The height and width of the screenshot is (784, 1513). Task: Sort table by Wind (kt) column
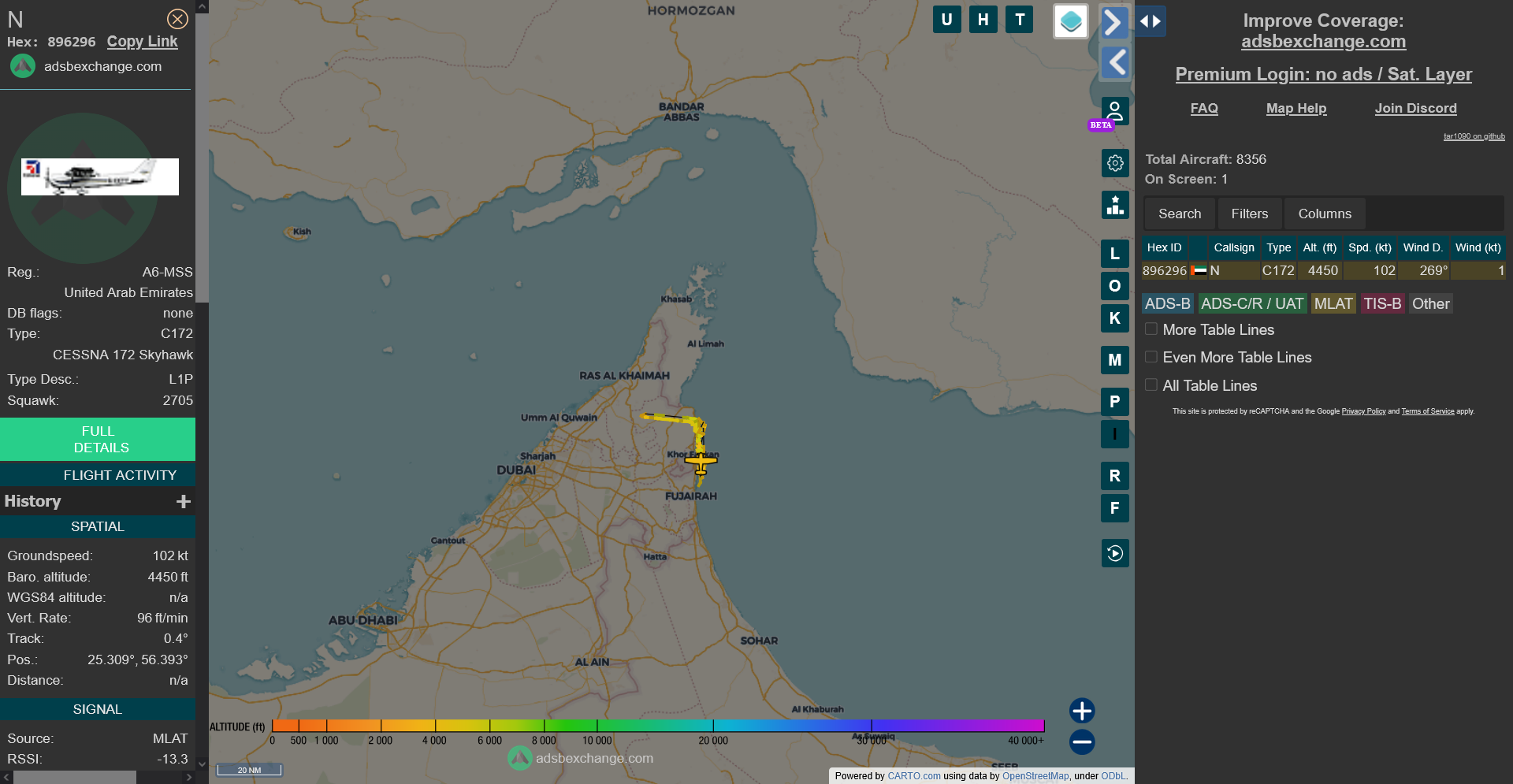tap(1478, 247)
